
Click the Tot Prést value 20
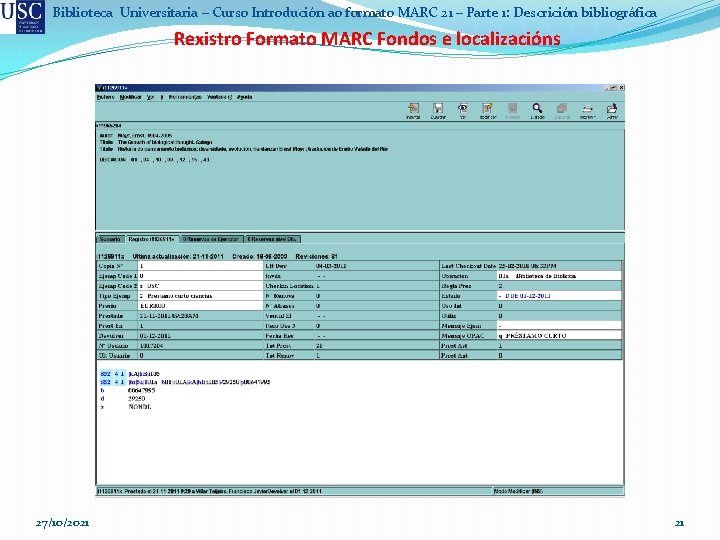377,346
